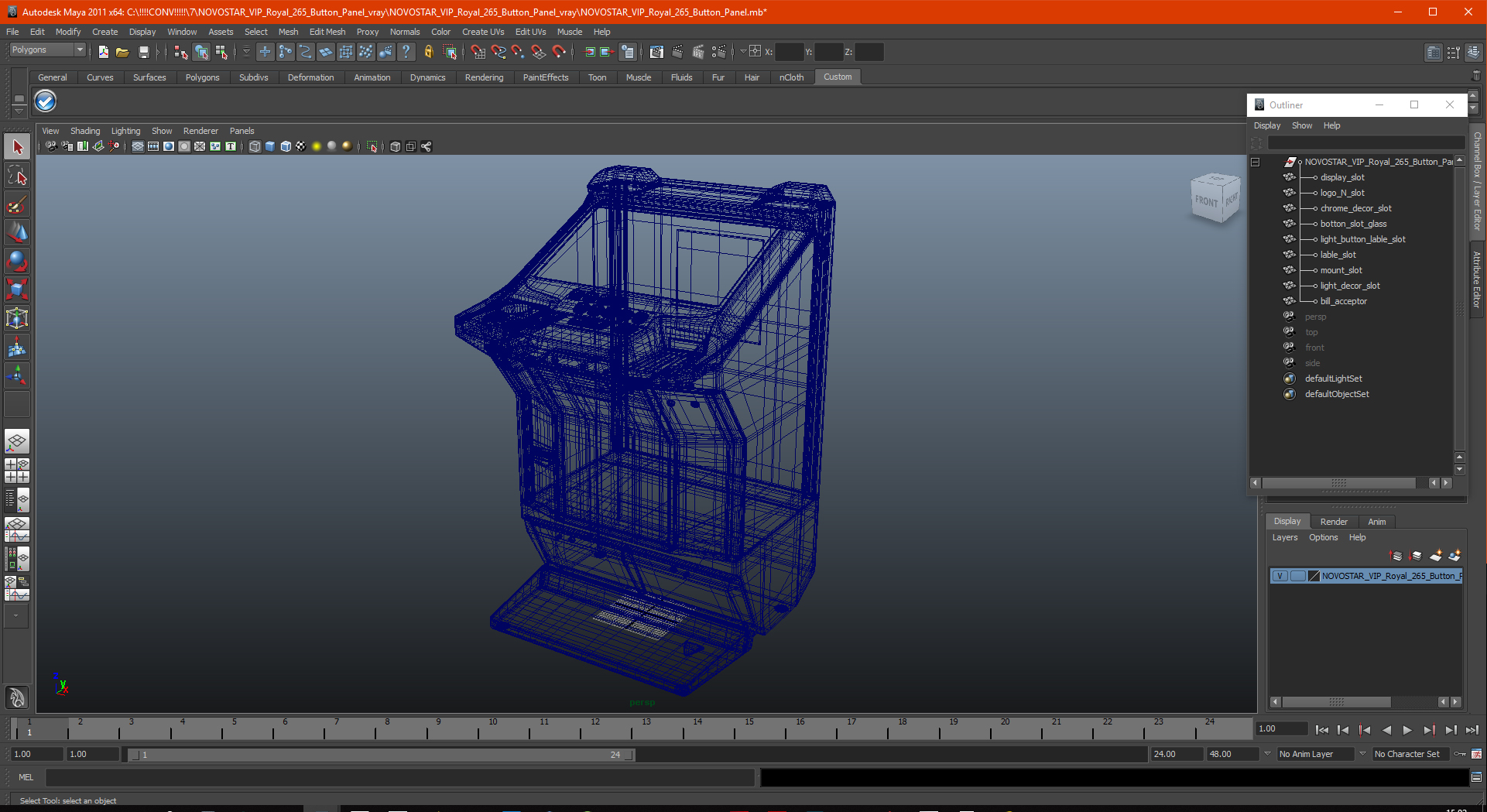Click the Outliner horizontal scrollbar
The image size is (1487, 812).
tap(1339, 483)
